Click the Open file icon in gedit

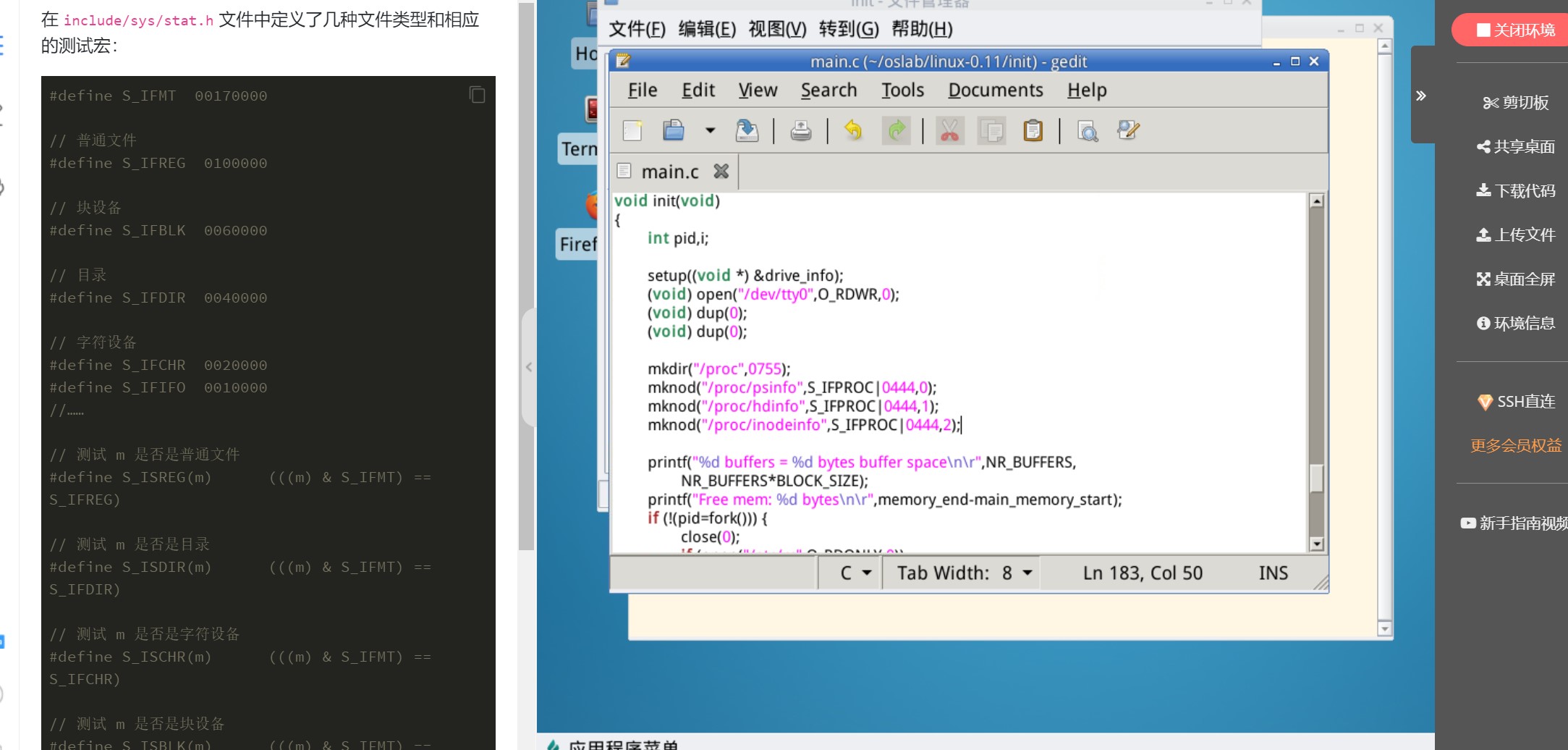(x=674, y=131)
